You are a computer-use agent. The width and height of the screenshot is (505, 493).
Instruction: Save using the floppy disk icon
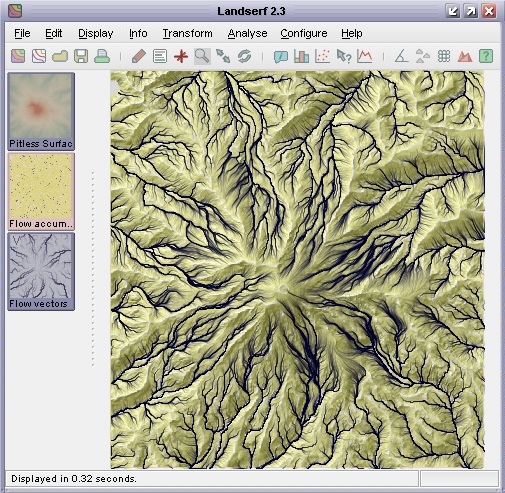click(x=81, y=56)
